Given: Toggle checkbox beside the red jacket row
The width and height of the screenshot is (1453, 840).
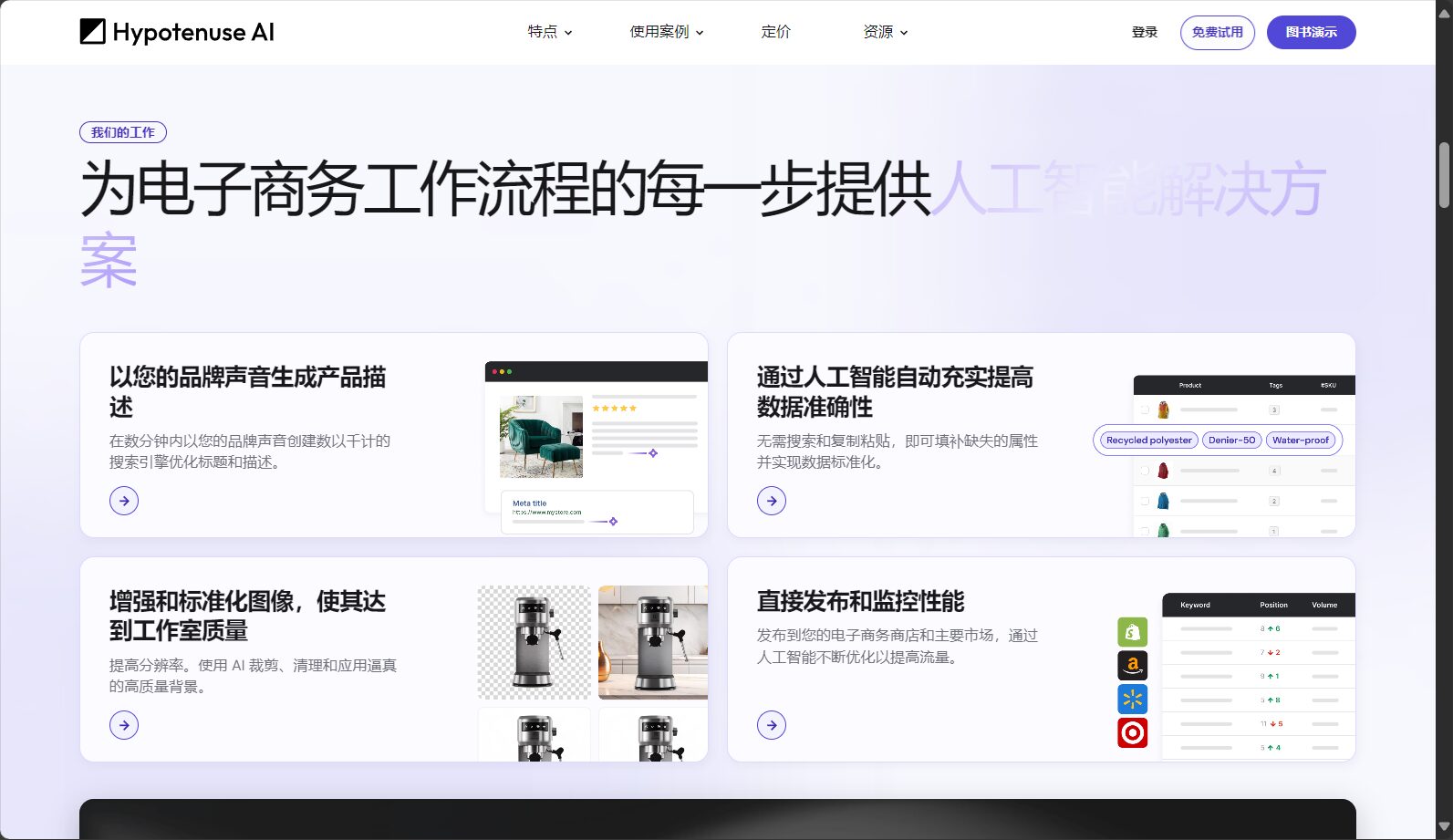Looking at the screenshot, I should (x=1145, y=471).
